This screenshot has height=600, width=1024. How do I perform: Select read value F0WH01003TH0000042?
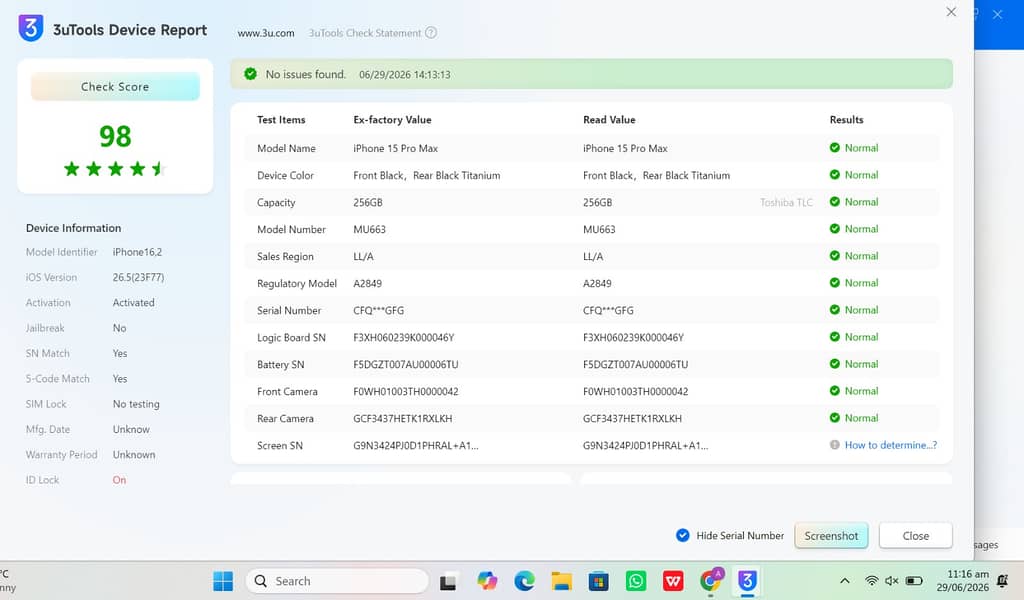tap(635, 392)
